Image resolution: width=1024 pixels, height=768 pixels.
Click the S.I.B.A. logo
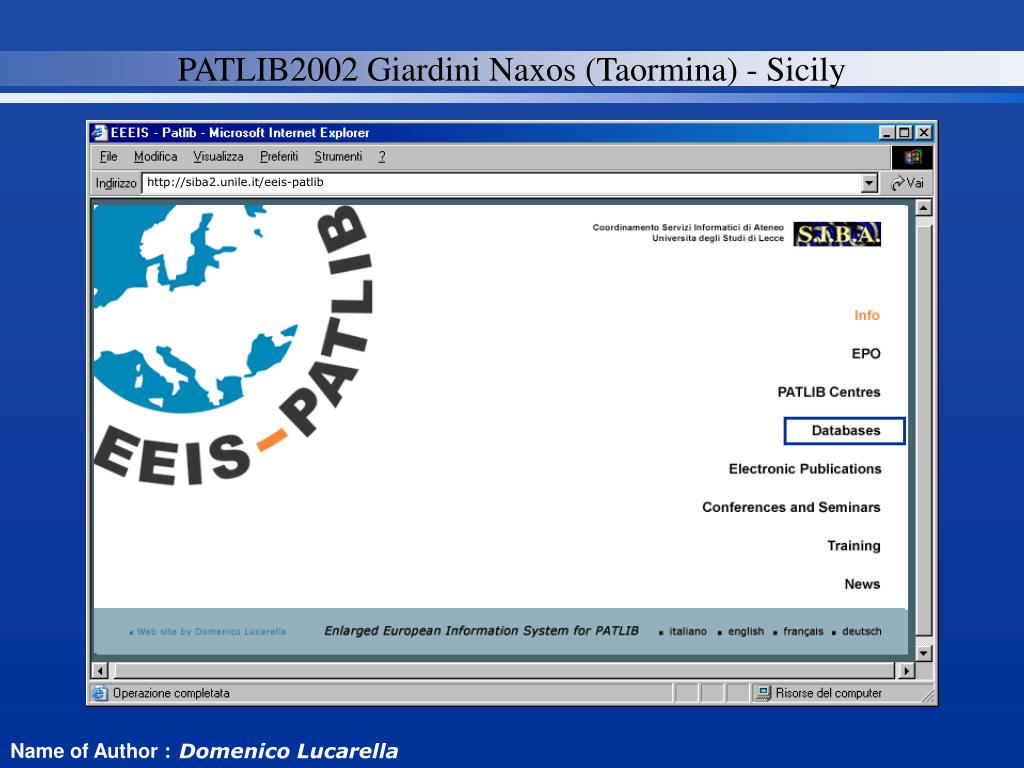click(x=837, y=234)
